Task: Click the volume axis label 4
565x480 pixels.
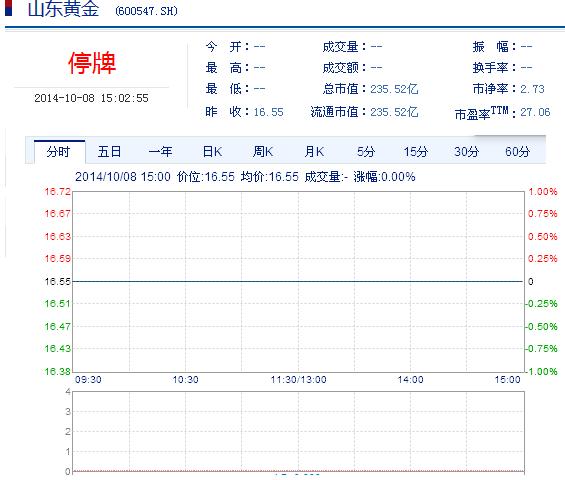Action: click(68, 391)
